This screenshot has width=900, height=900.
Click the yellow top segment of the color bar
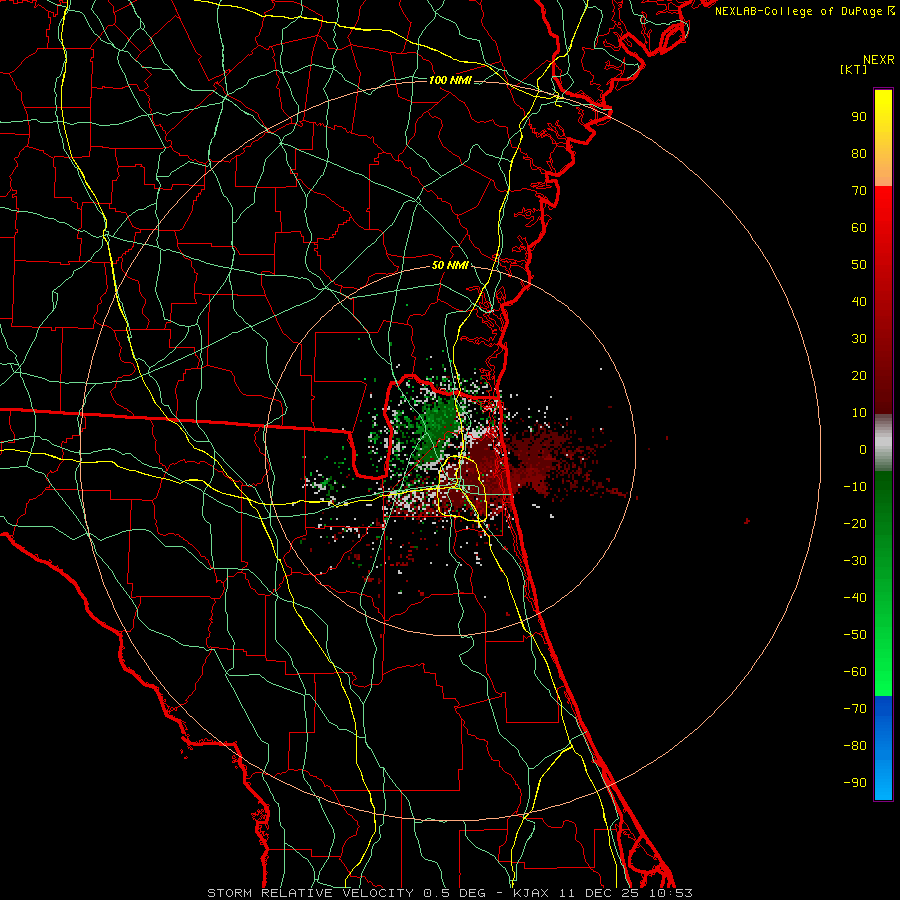point(883,138)
